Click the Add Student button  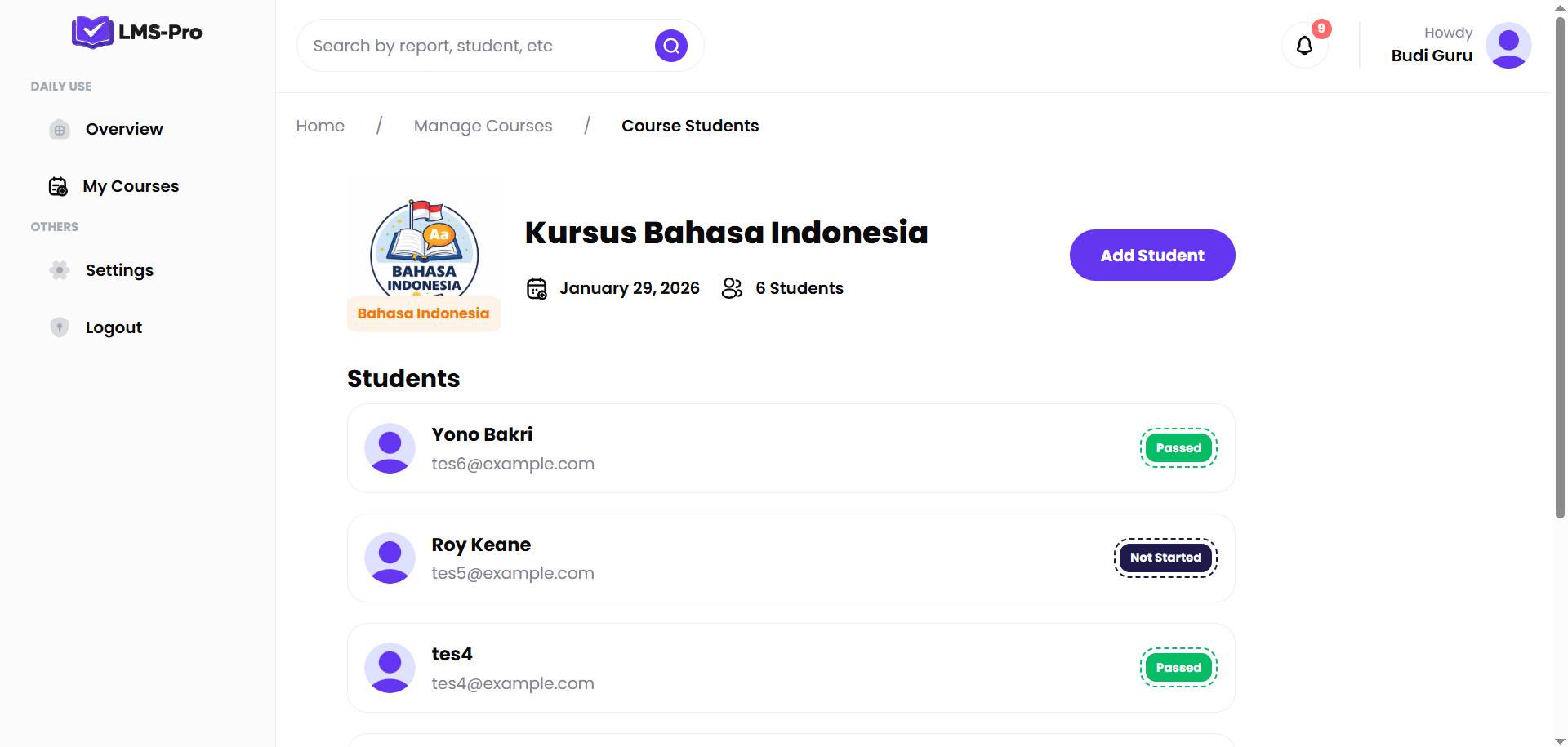pyautogui.click(x=1152, y=255)
